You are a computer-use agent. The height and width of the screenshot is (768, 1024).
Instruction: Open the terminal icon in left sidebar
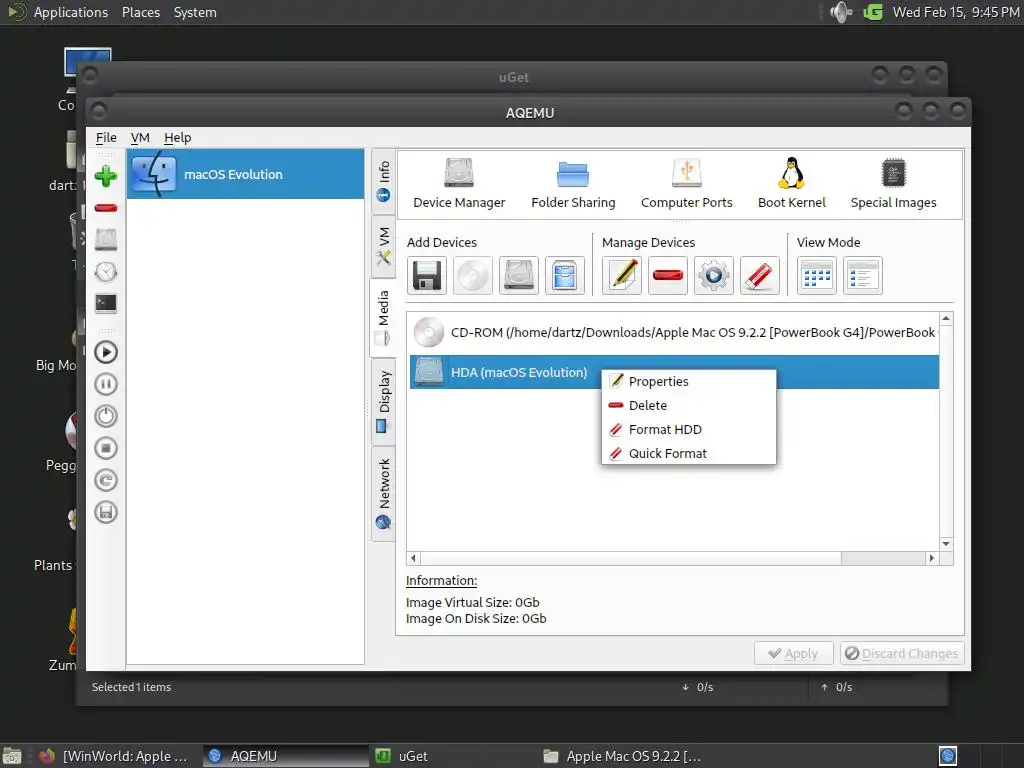point(106,304)
